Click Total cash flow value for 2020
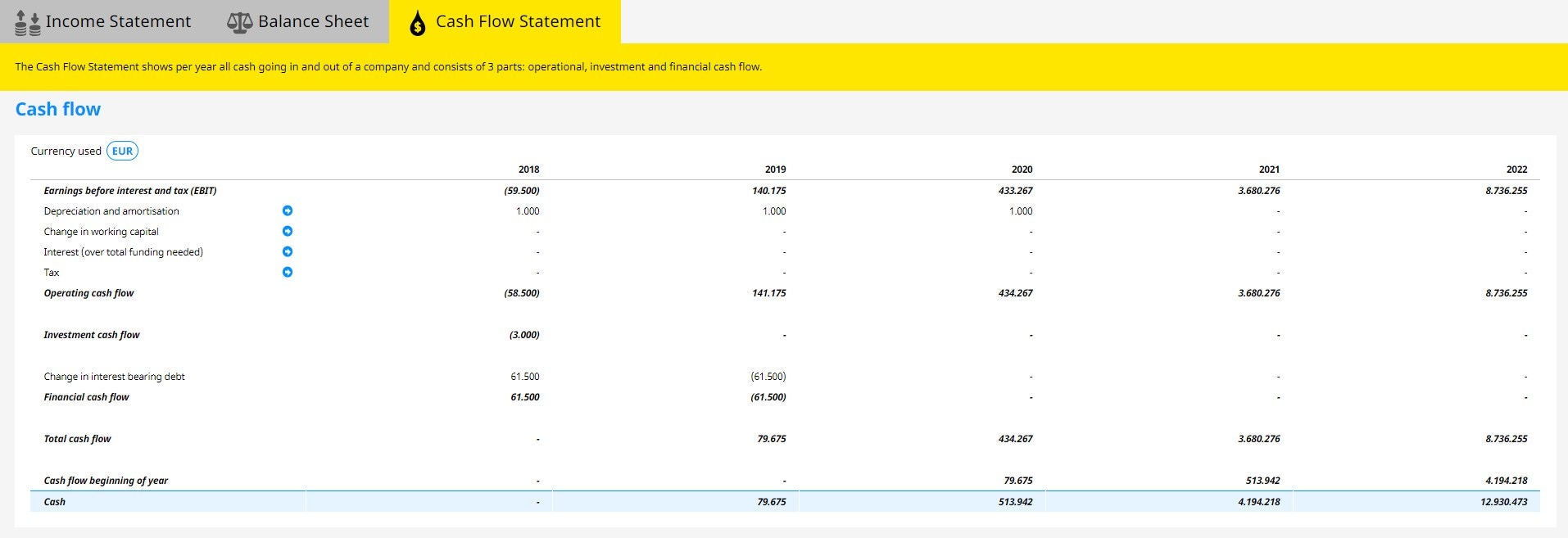The image size is (1568, 538). pos(1015,439)
